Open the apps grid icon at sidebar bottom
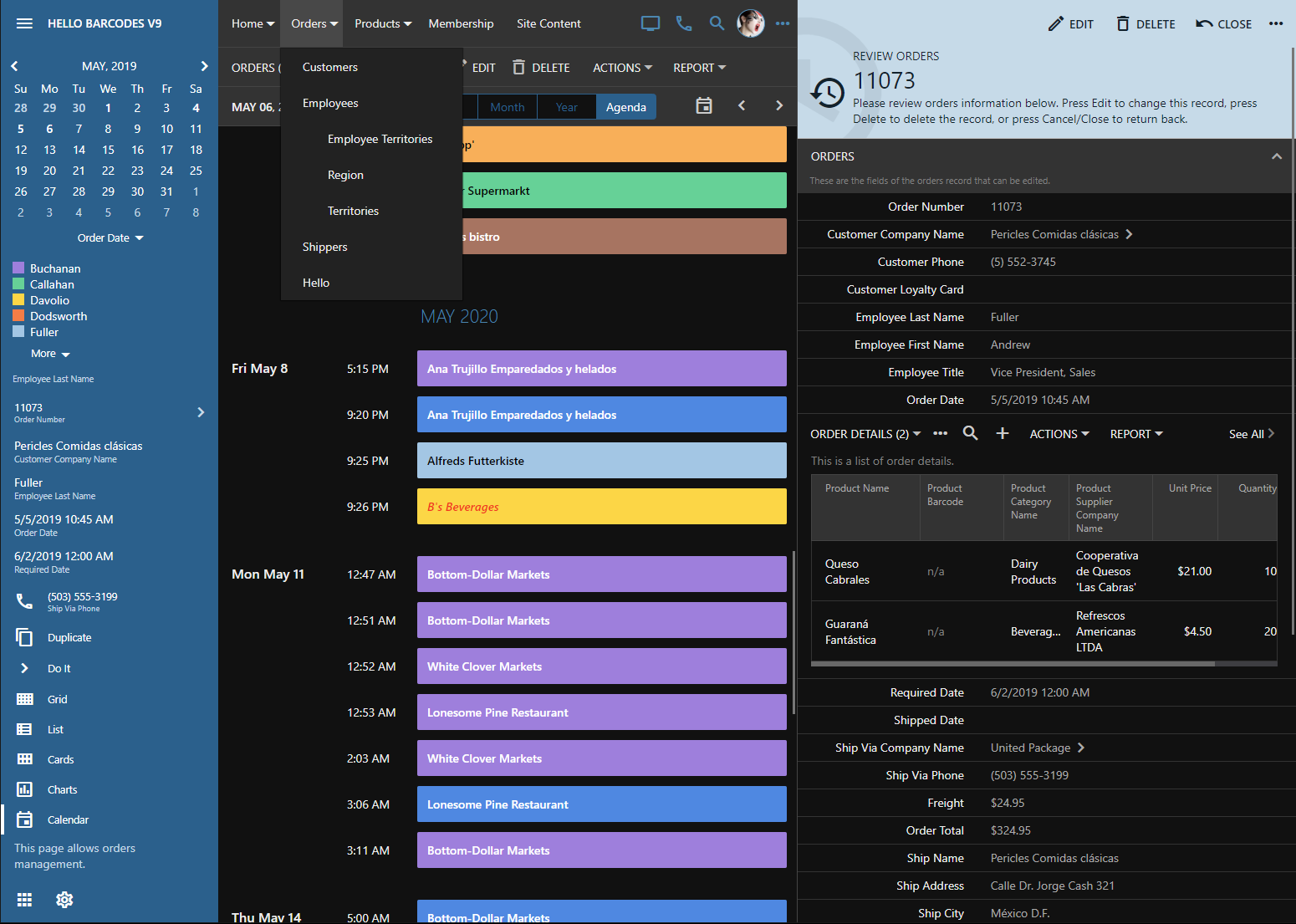Image resolution: width=1296 pixels, height=924 pixels. [x=24, y=900]
